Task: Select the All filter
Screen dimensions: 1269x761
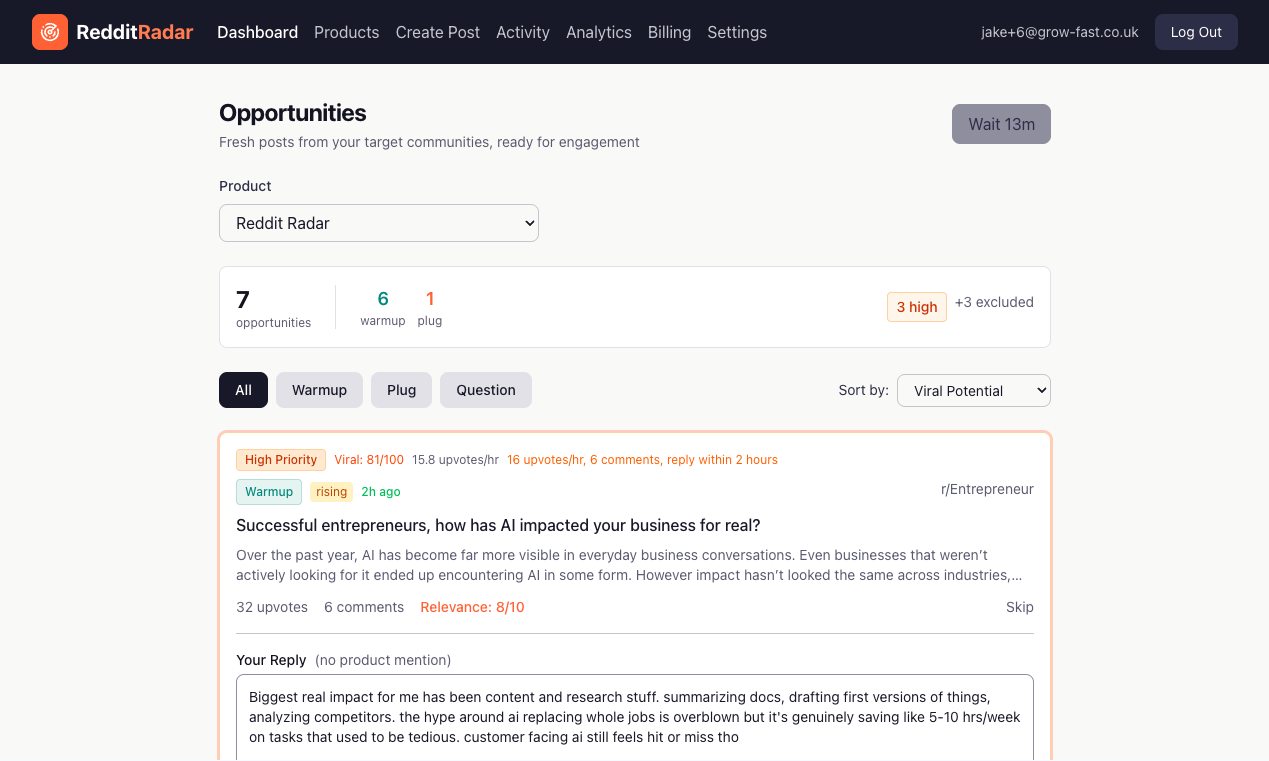Action: point(243,389)
